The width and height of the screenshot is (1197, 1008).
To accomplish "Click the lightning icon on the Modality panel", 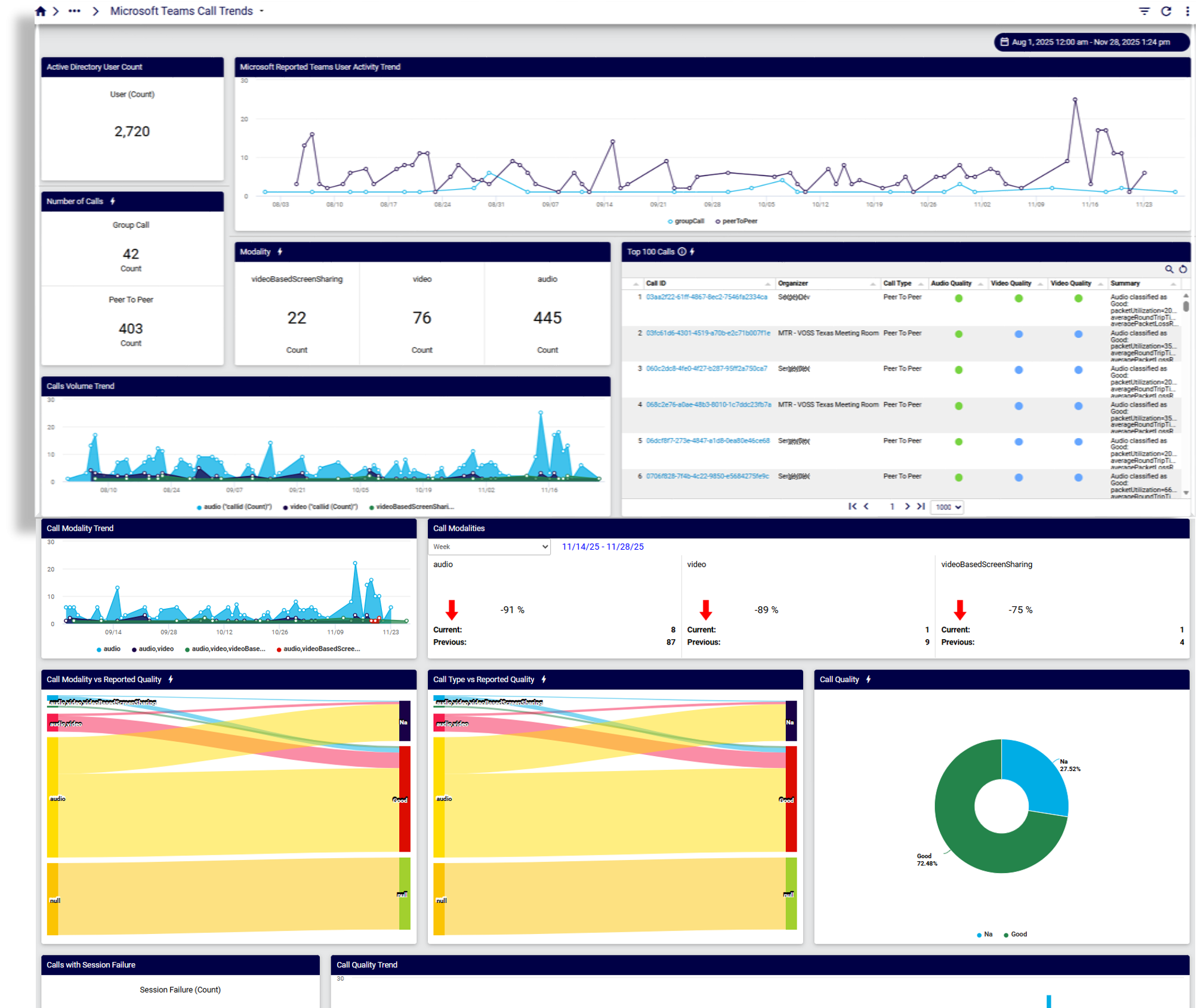I will [280, 252].
